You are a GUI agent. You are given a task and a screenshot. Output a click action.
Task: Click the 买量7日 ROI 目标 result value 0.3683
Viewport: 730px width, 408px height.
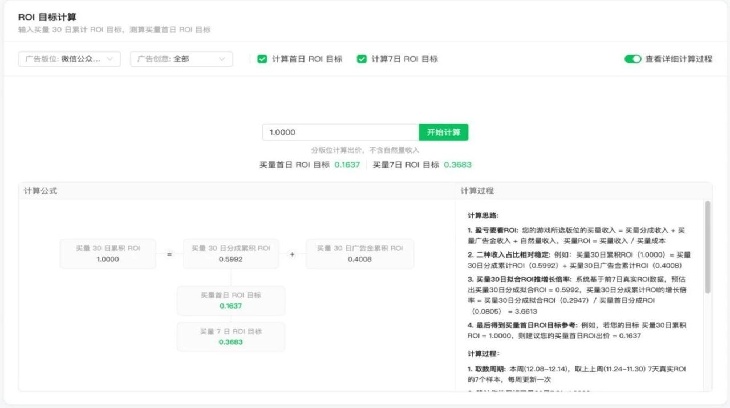(x=457, y=164)
